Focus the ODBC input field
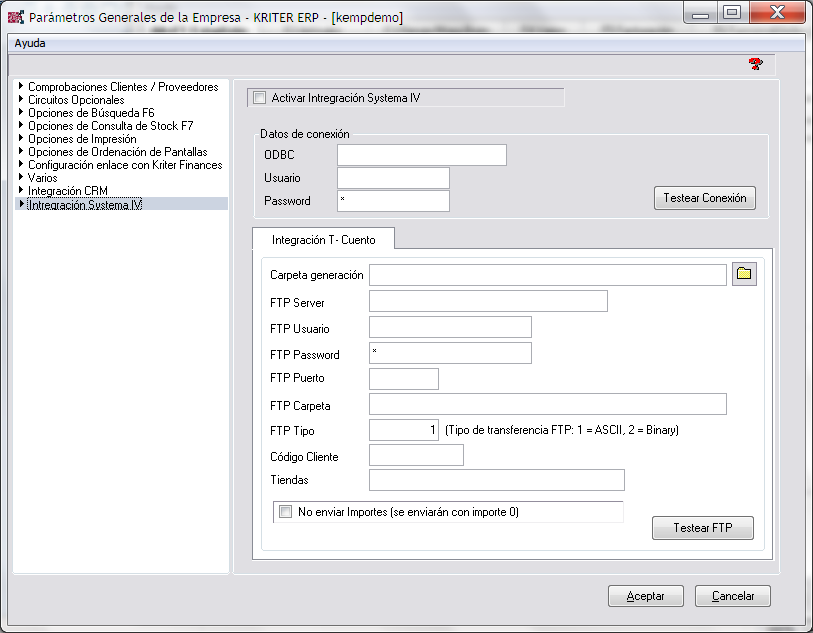This screenshot has width=813, height=633. (x=422, y=155)
